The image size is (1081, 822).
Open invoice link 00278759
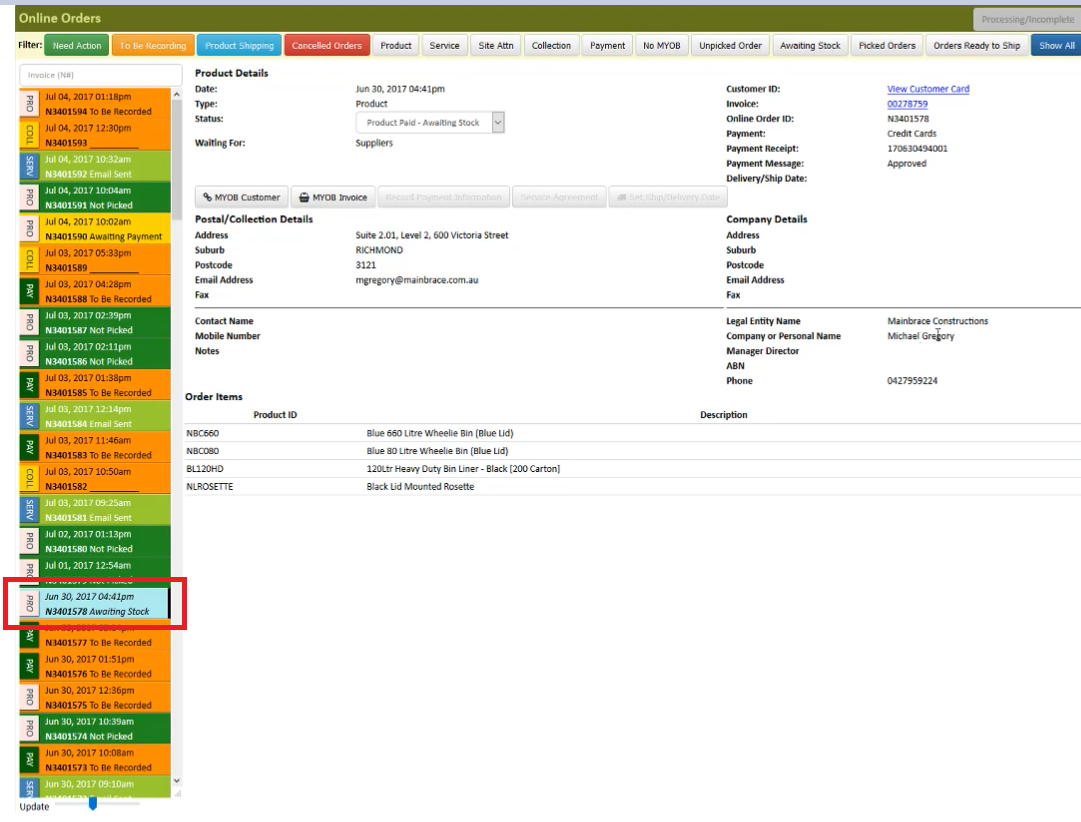907,104
